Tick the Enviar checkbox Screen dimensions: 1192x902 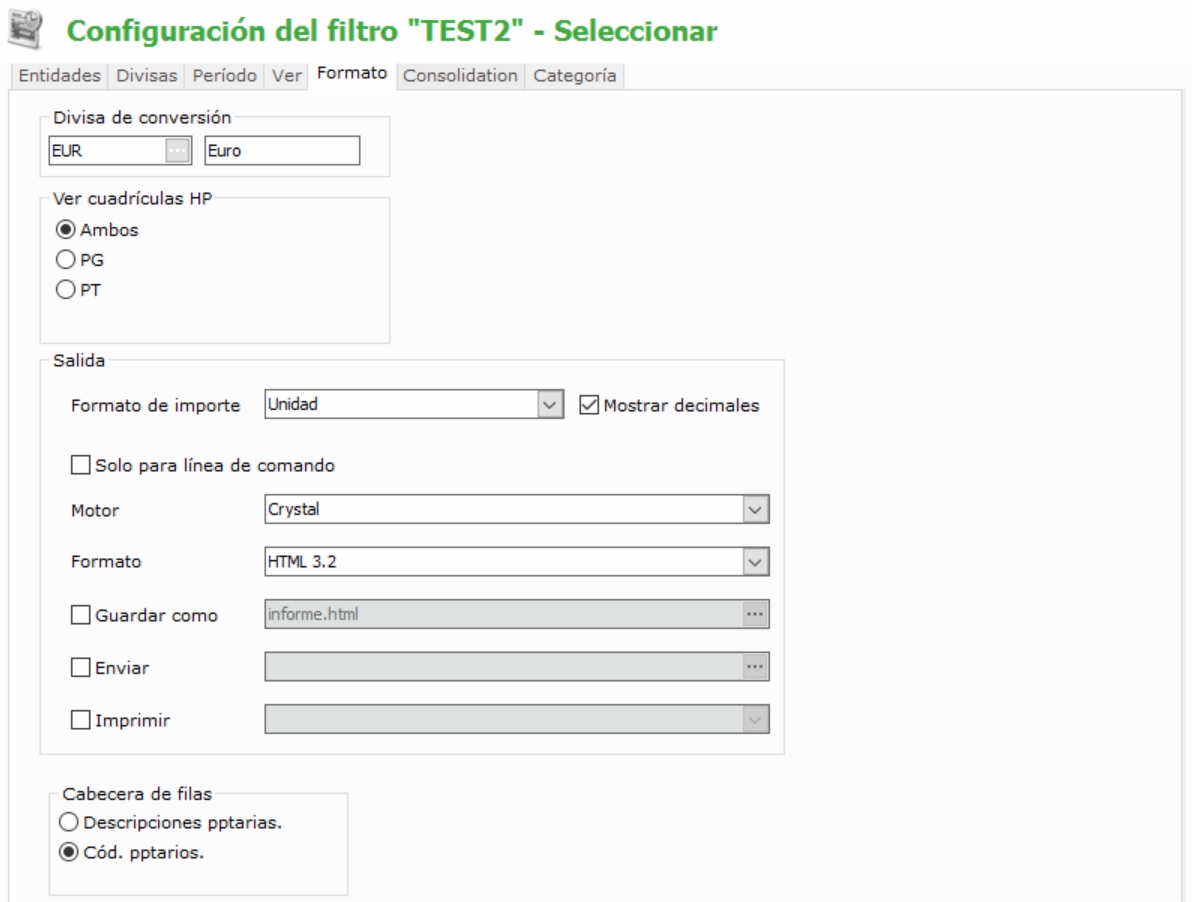pos(80,667)
